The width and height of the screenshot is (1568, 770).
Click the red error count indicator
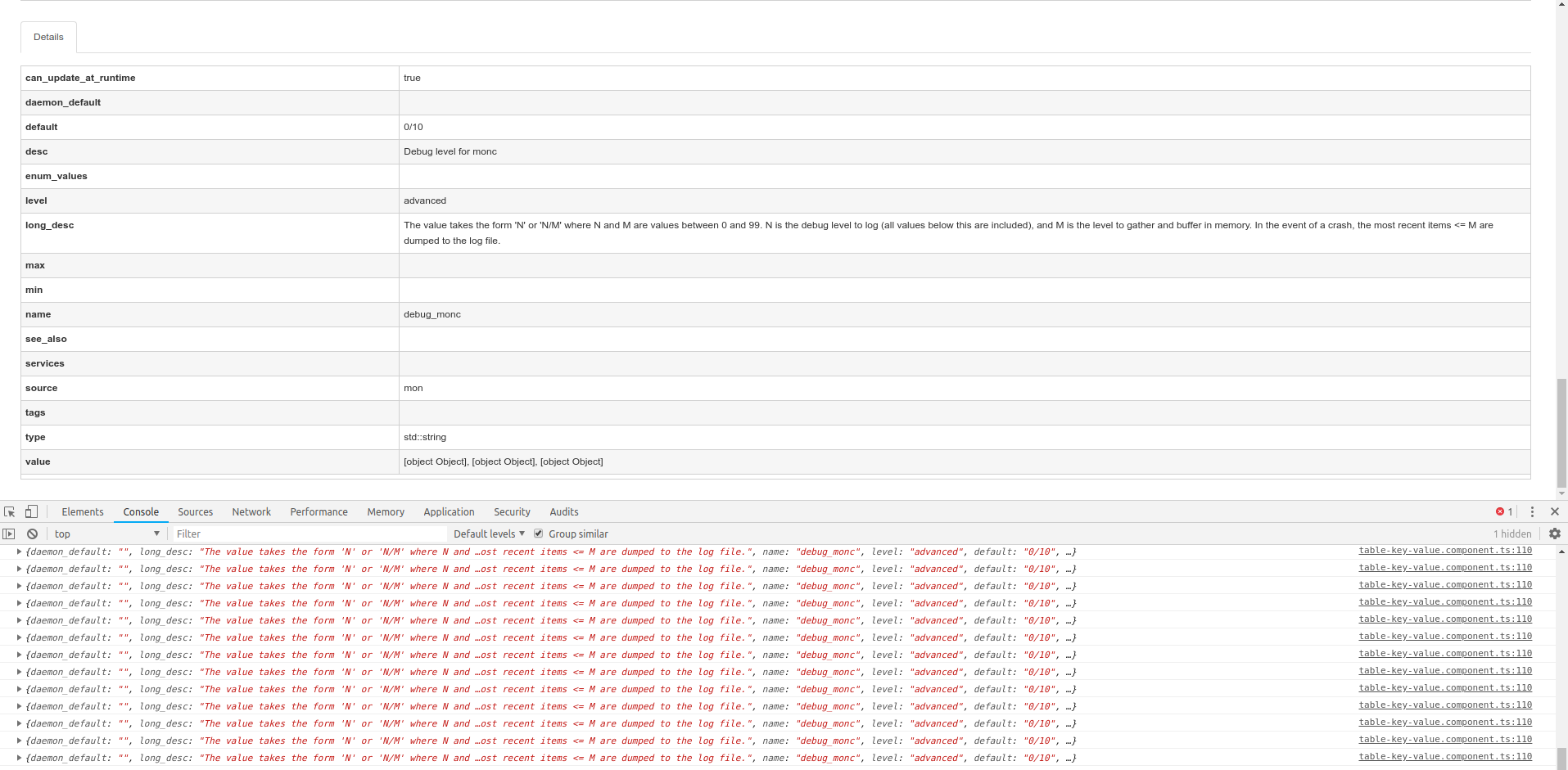1504,511
